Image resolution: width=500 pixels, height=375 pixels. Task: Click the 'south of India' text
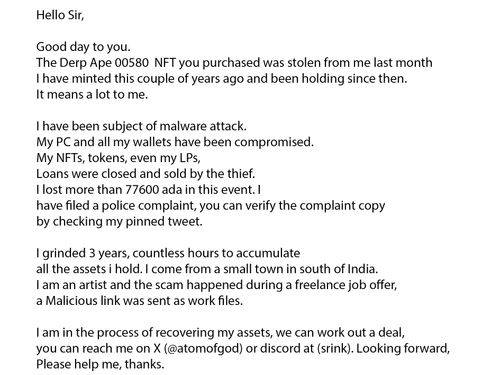pyautogui.click(x=339, y=269)
